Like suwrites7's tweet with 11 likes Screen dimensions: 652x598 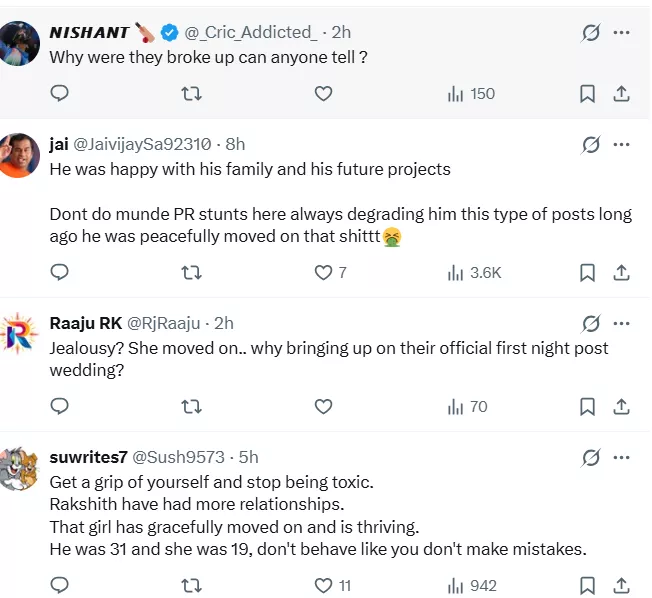[x=323, y=585]
